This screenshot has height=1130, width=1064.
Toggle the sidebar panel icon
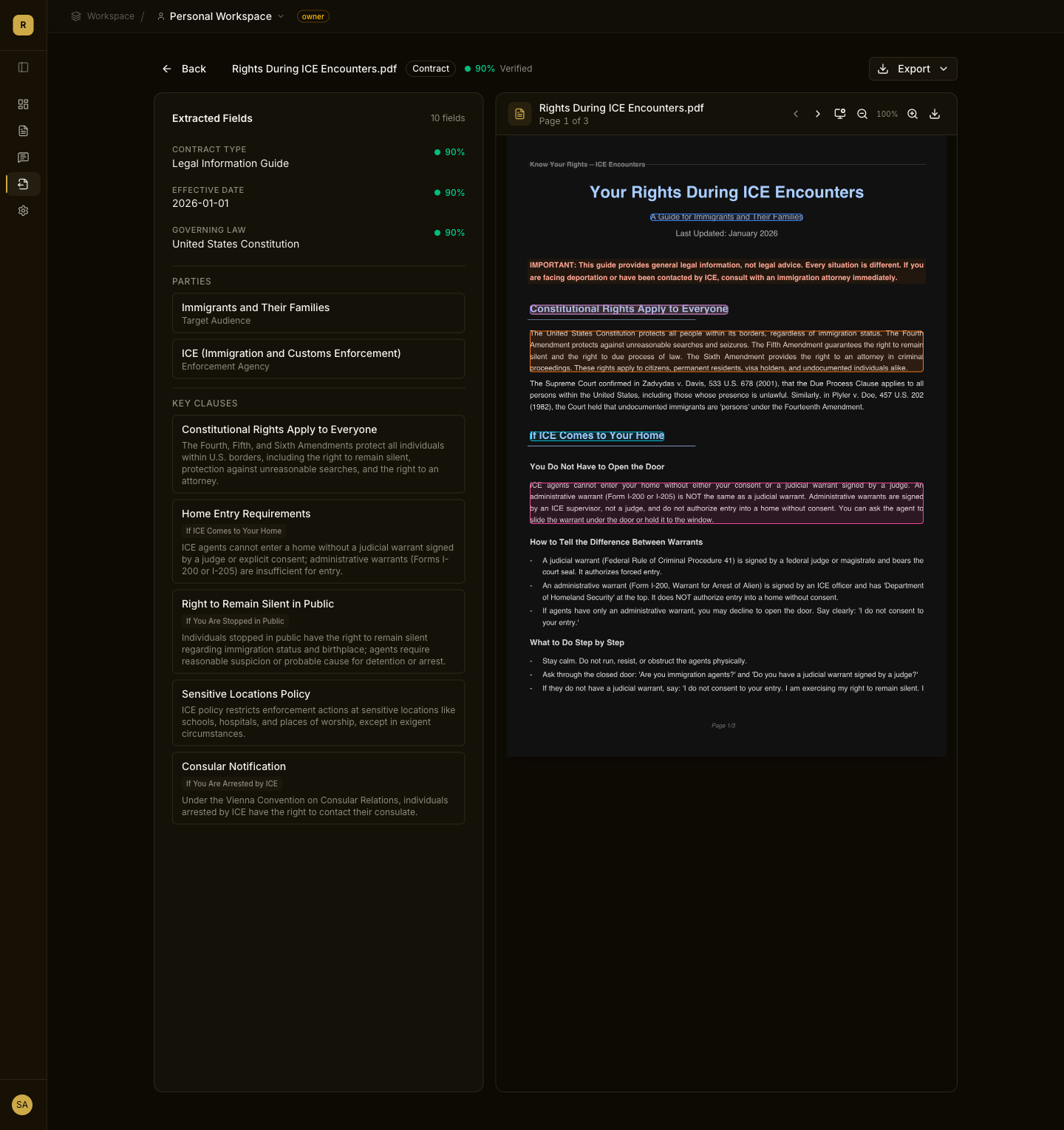click(23, 67)
